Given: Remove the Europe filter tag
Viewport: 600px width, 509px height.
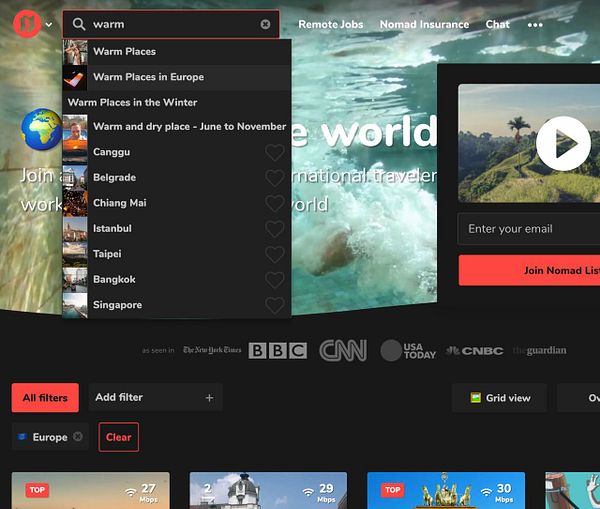Looking at the screenshot, I should coord(78,437).
